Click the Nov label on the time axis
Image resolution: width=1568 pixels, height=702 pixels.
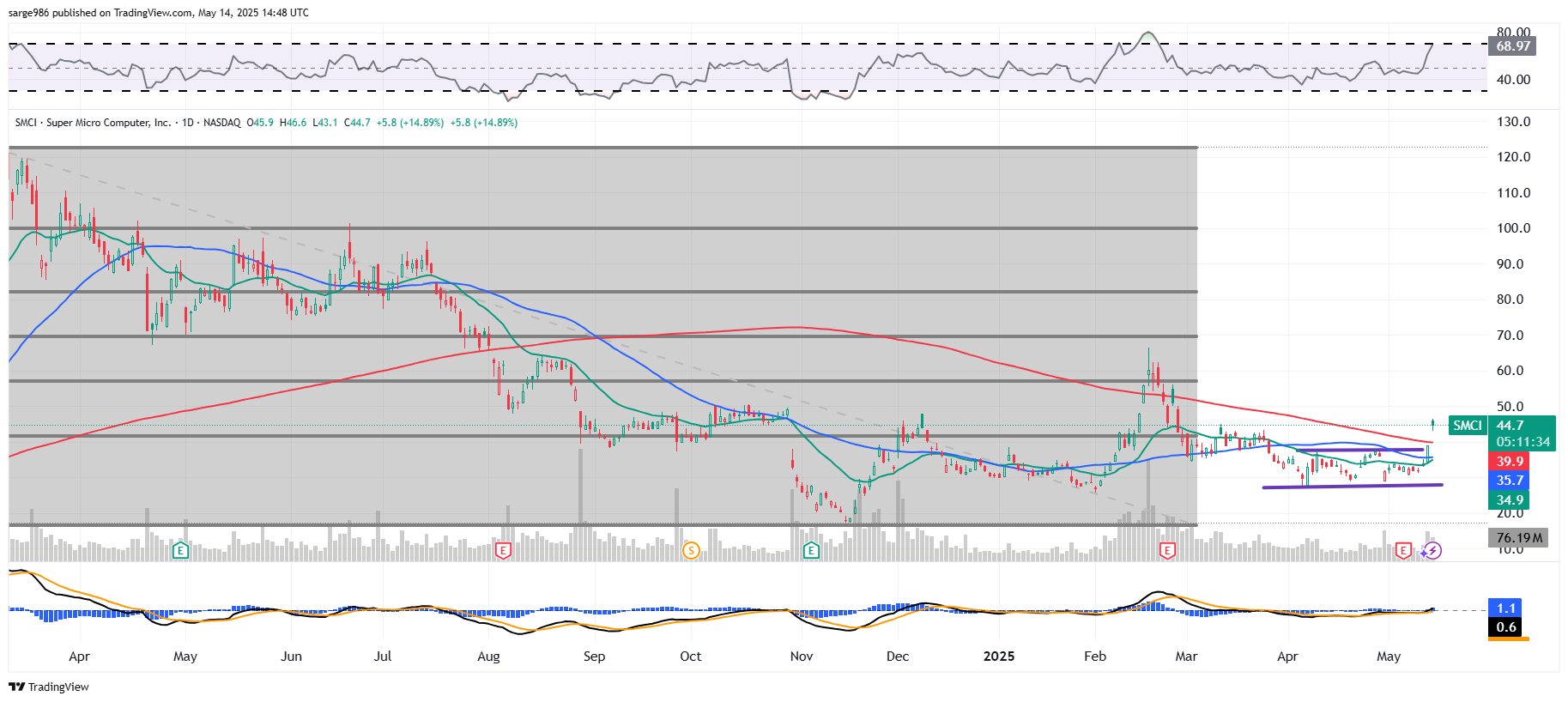801,657
